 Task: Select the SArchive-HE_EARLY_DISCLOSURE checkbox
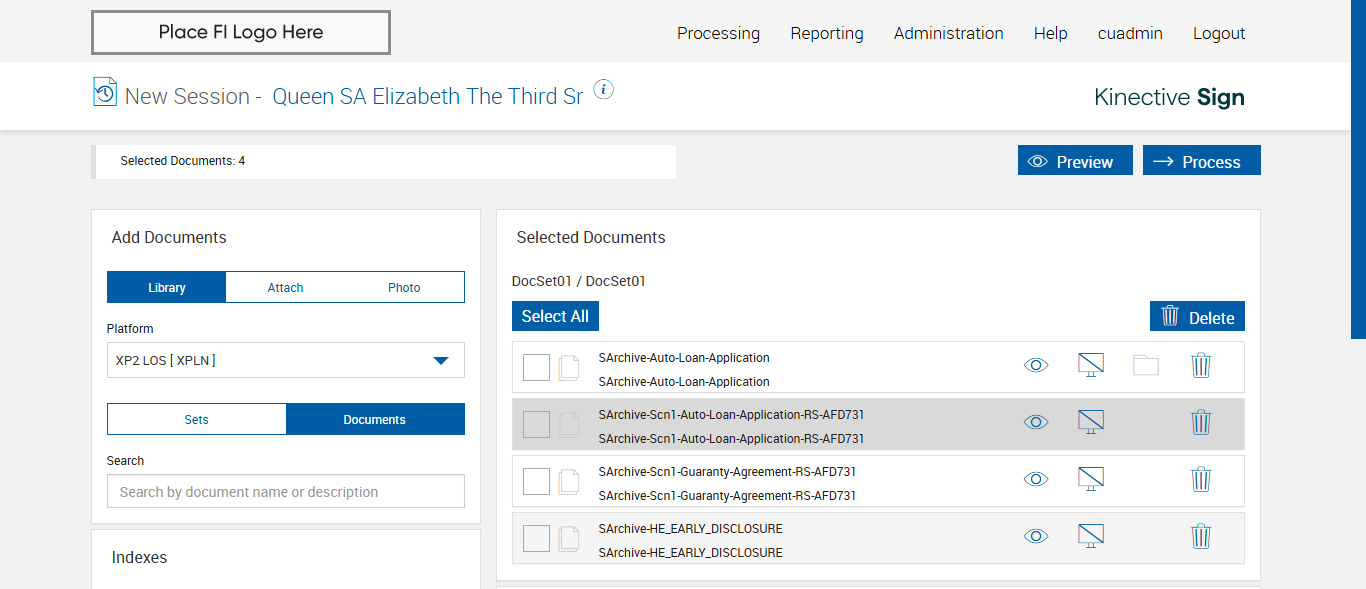536,539
